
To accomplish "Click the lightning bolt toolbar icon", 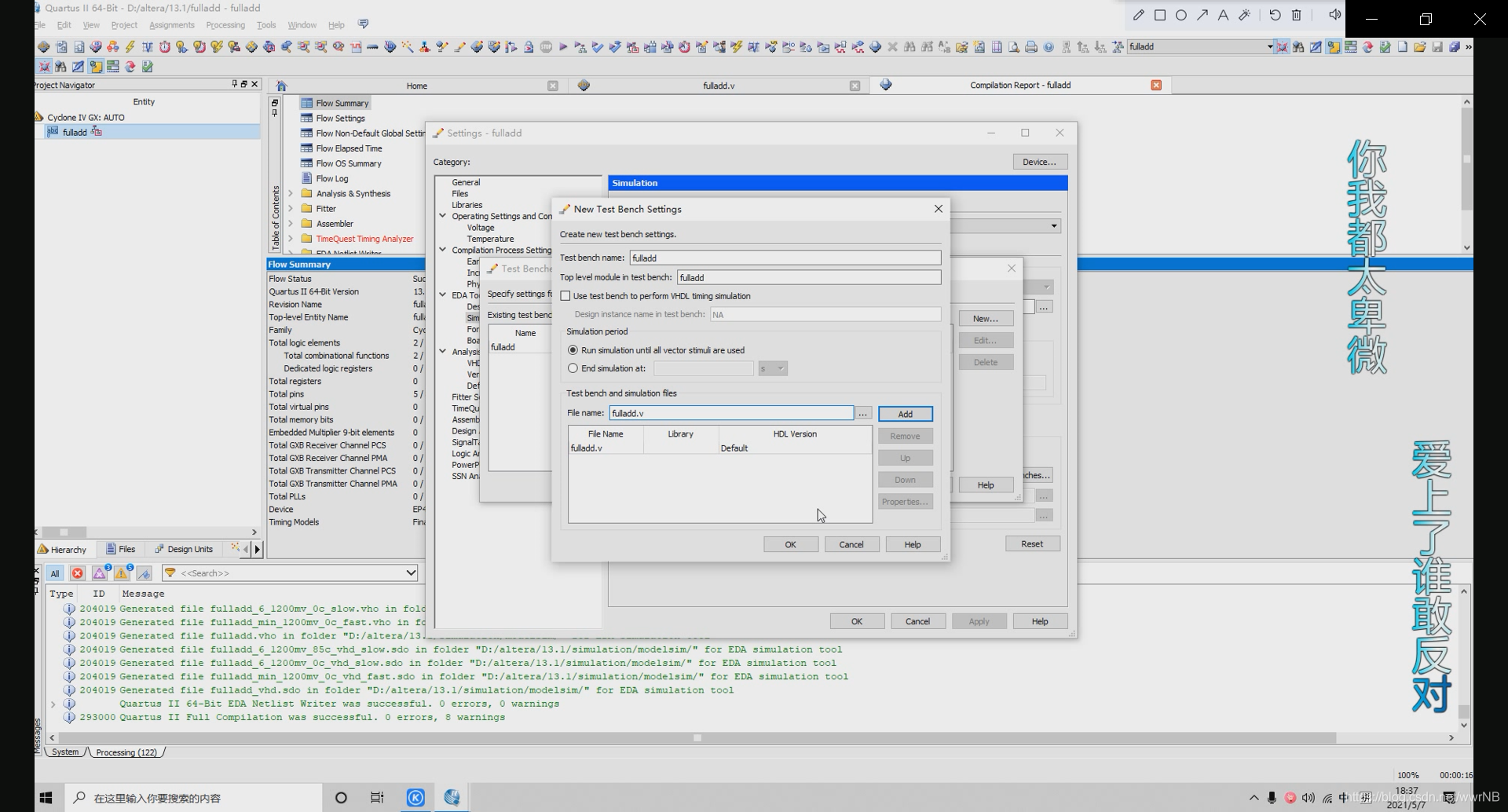I will coord(130,47).
